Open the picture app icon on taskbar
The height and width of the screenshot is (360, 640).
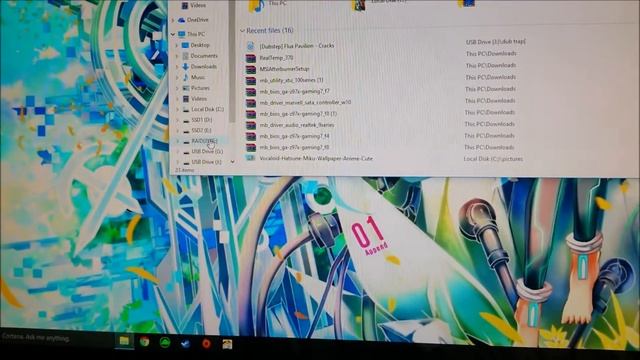point(227,344)
